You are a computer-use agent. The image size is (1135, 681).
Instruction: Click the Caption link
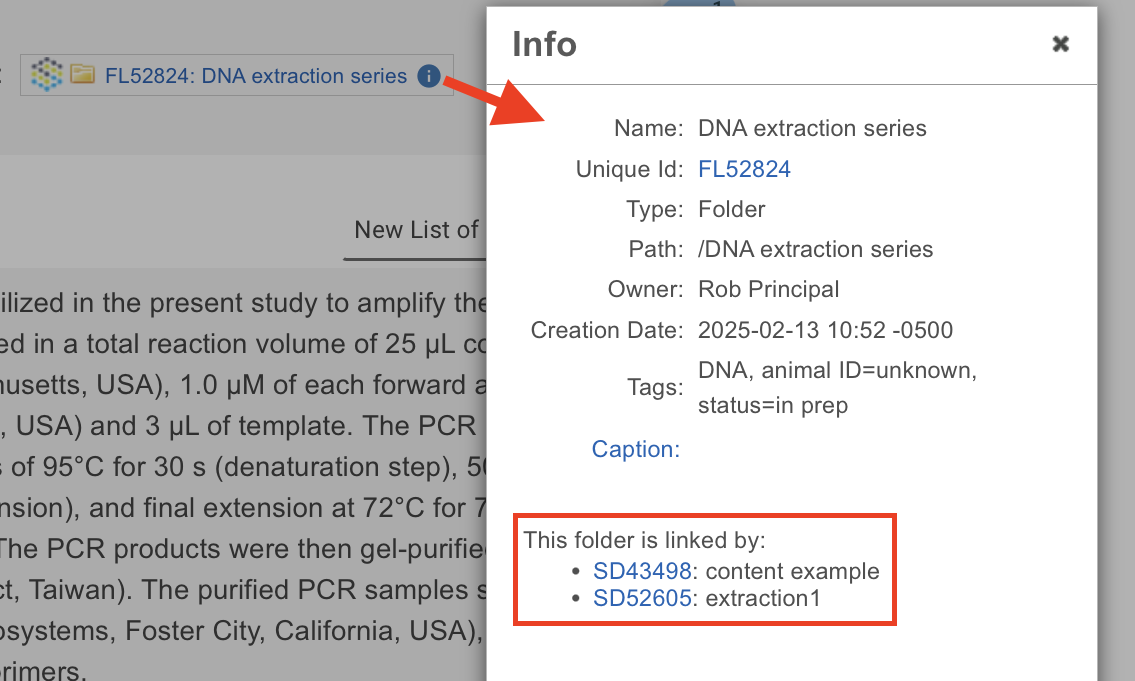[x=635, y=449]
